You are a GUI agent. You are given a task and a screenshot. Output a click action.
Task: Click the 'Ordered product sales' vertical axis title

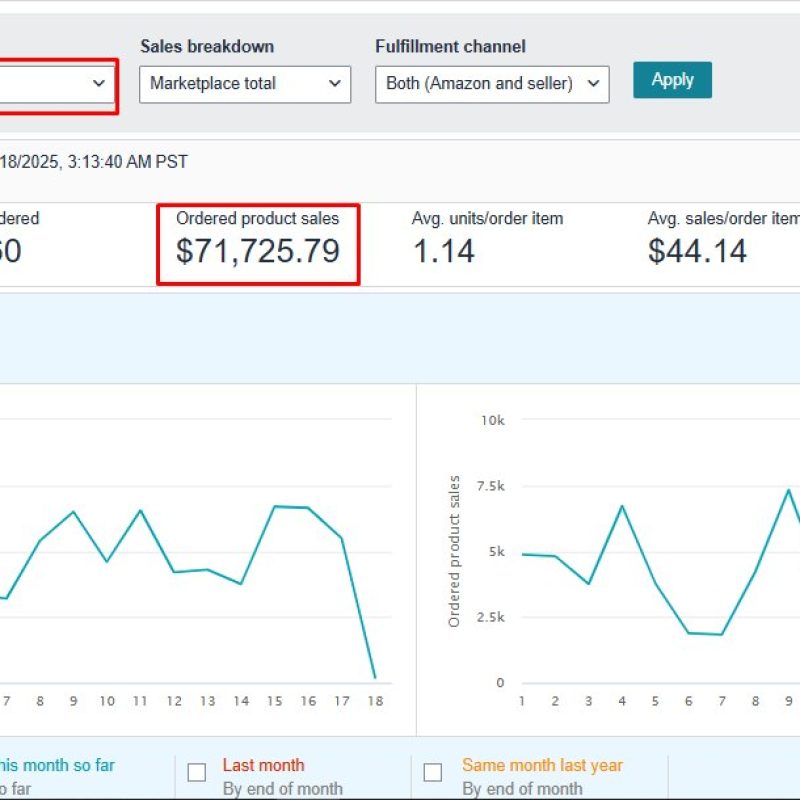pos(454,551)
